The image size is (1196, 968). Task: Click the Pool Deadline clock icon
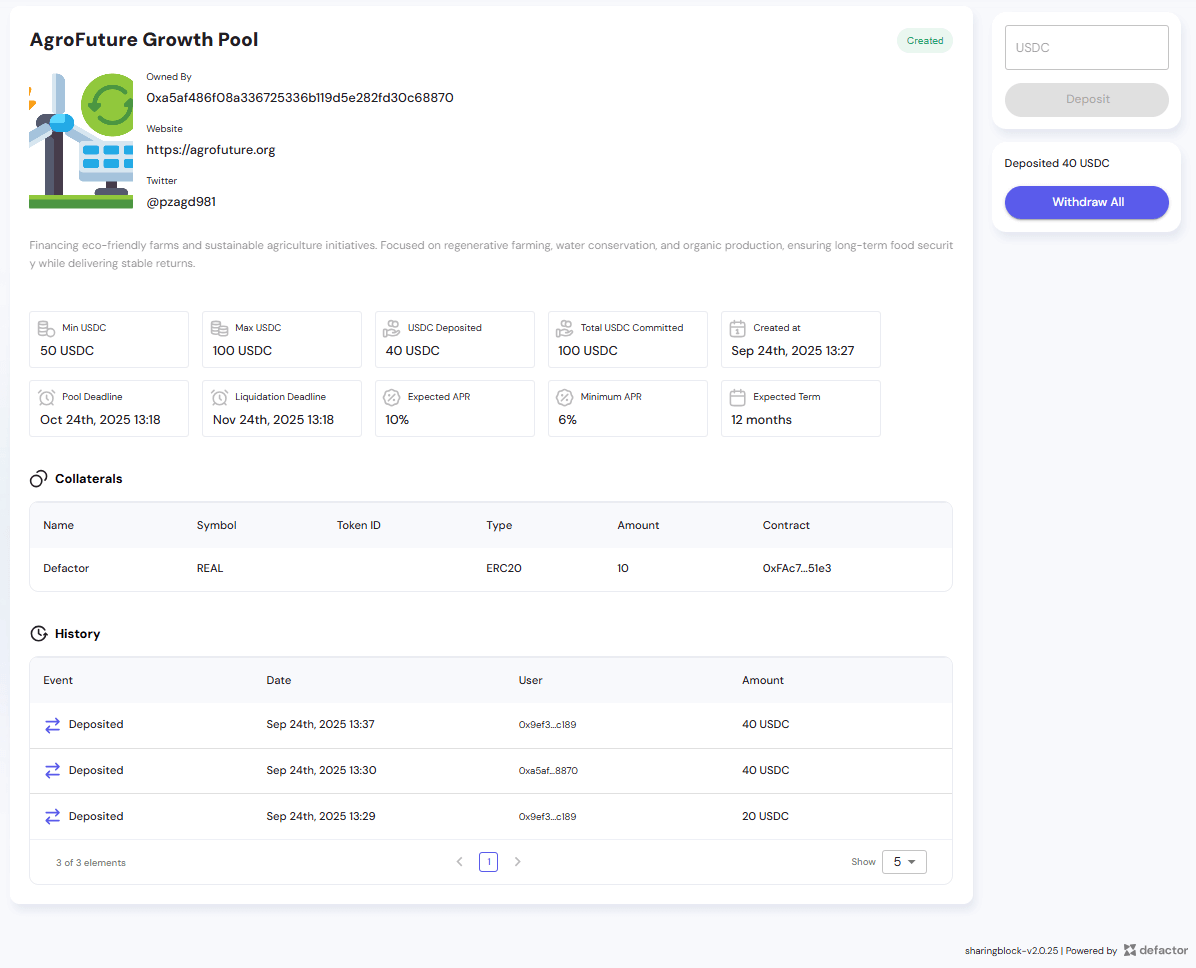tap(46, 397)
